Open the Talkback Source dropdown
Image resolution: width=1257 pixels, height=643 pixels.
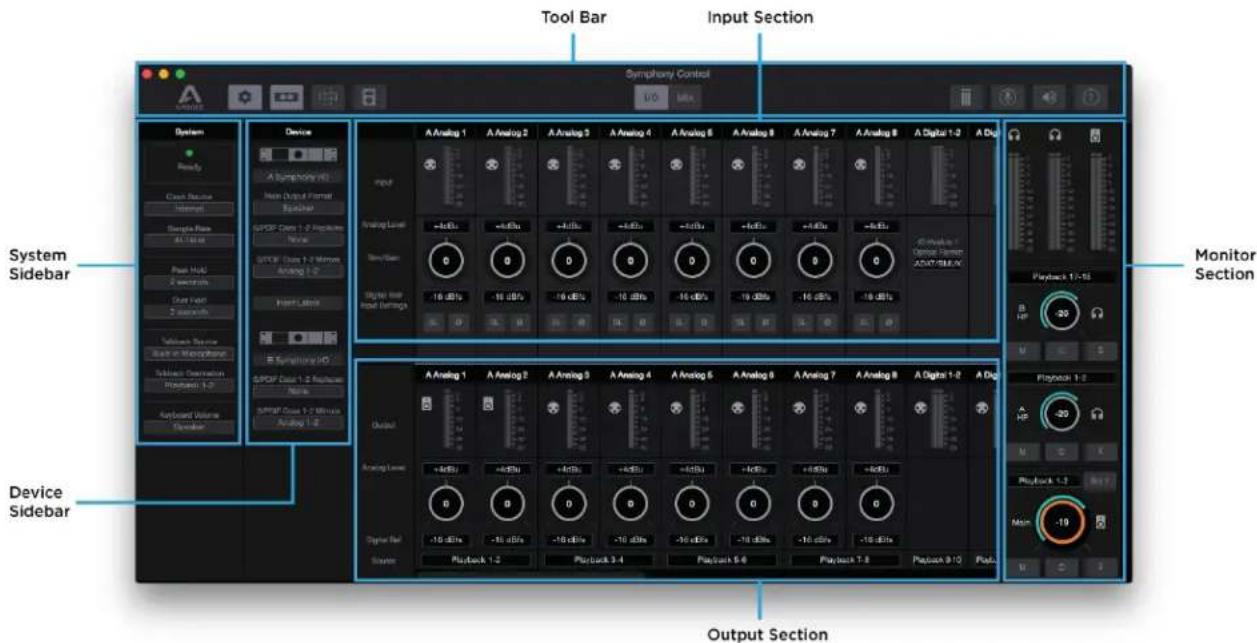tap(189, 354)
